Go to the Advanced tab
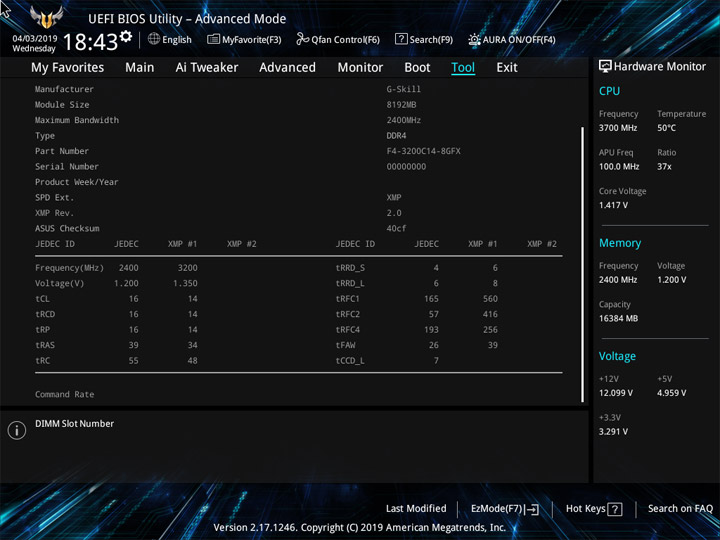720x540 pixels. (287, 68)
